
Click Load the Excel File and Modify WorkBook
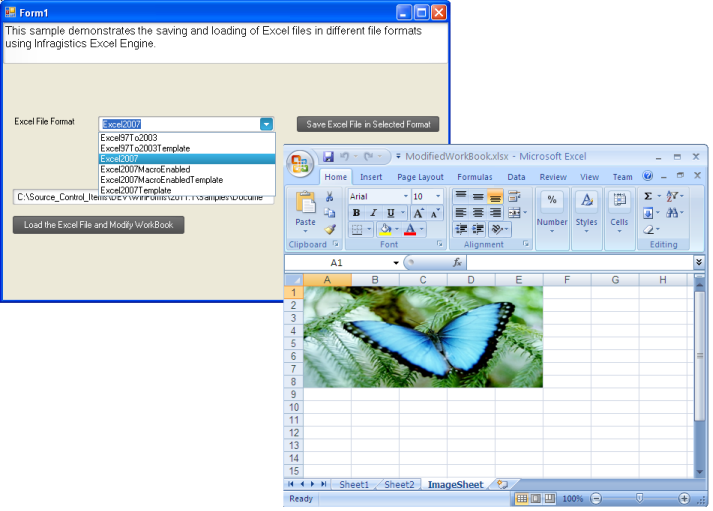coord(98,225)
